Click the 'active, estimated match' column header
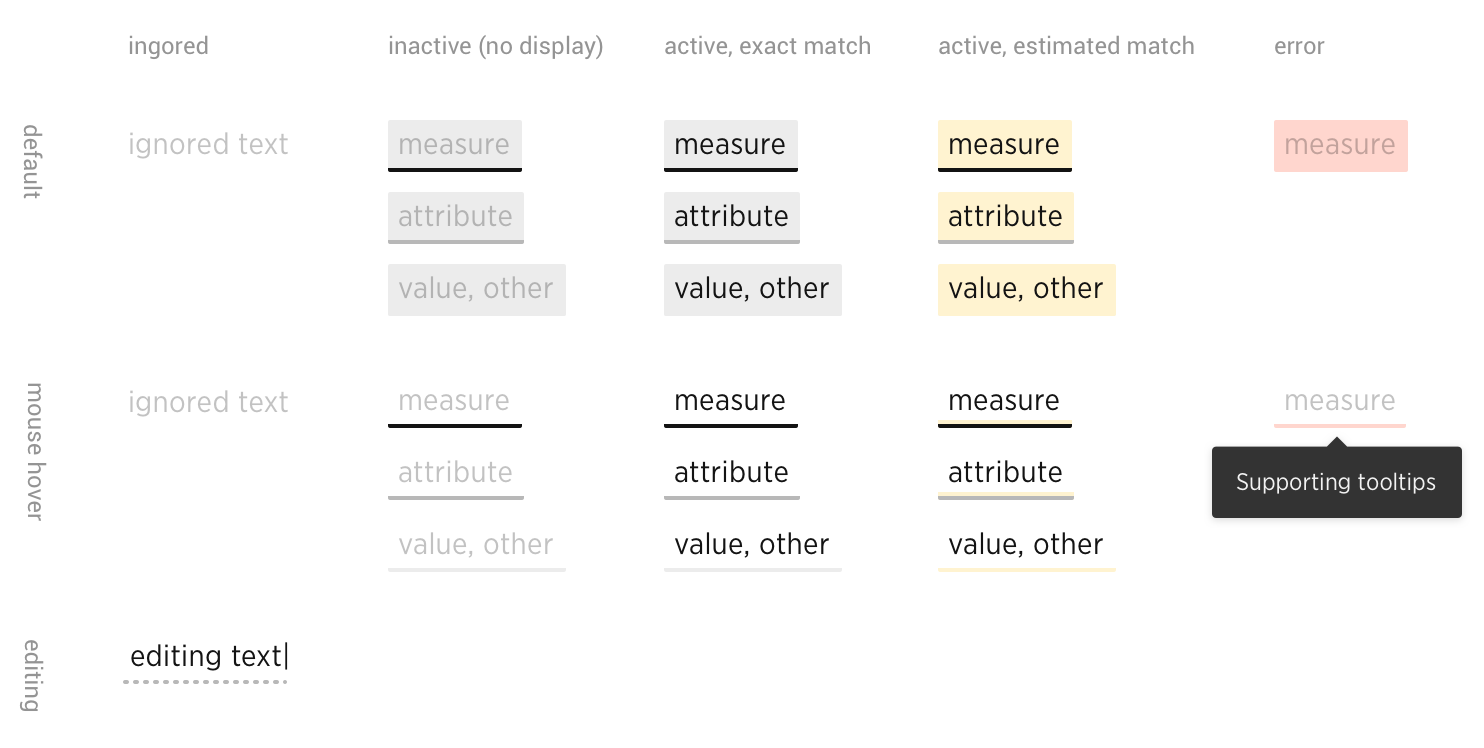This screenshot has width=1484, height=748. pos(1066,46)
